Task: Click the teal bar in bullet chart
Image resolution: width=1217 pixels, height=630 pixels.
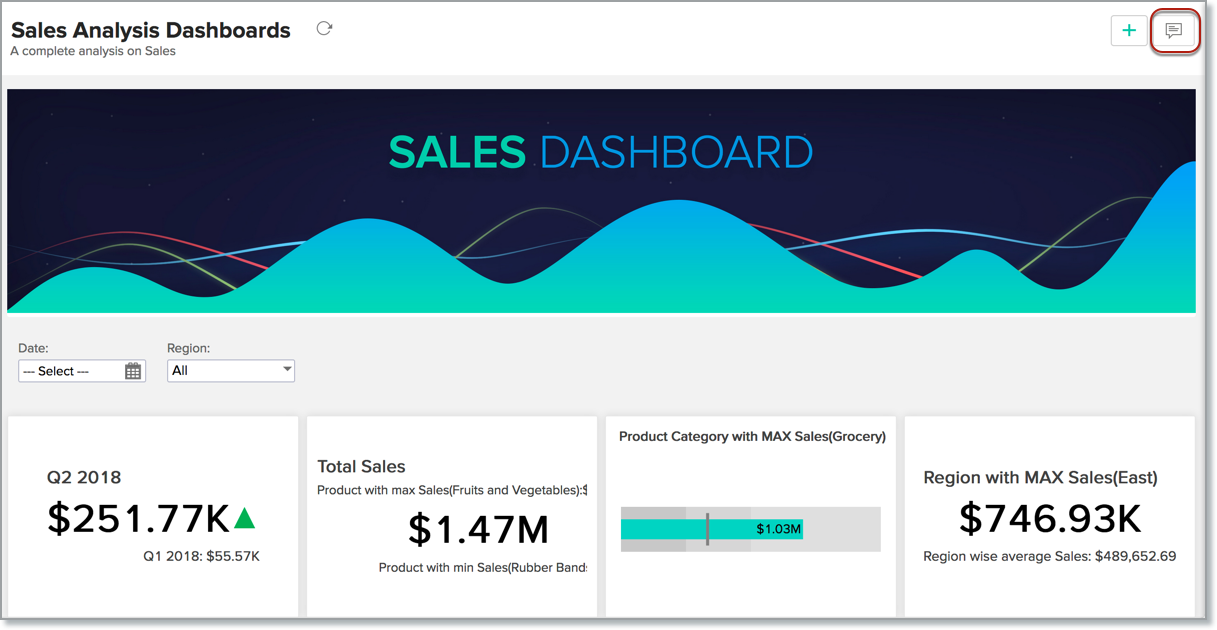Action: 660,529
